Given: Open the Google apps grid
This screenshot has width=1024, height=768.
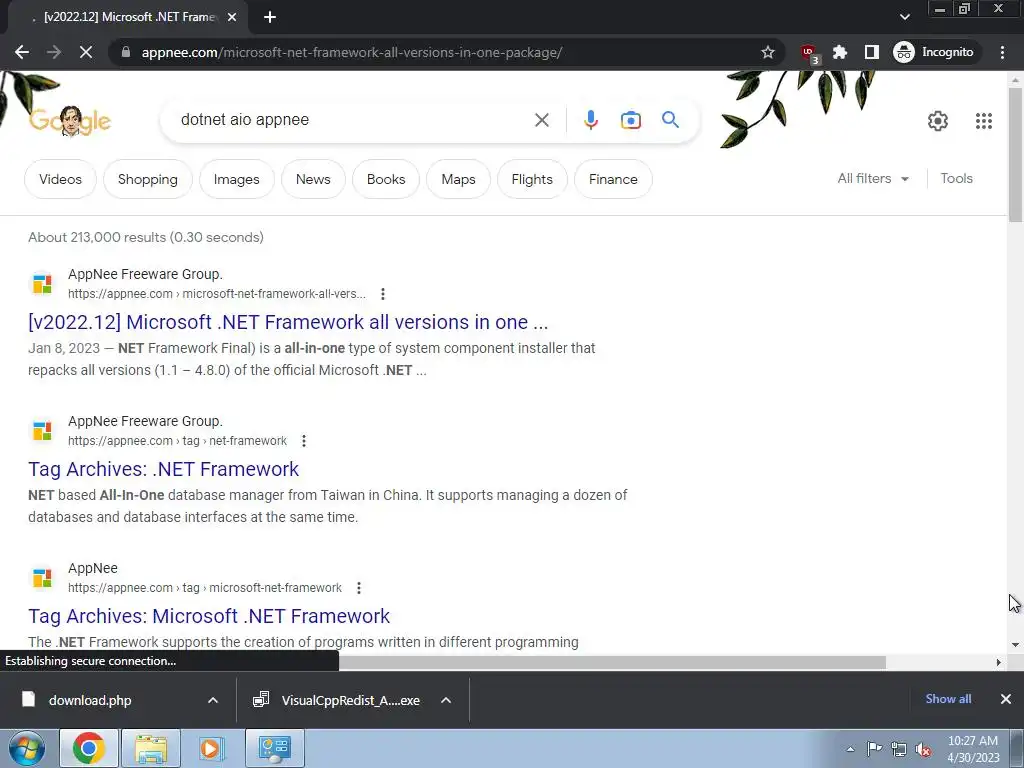Looking at the screenshot, I should tap(984, 121).
